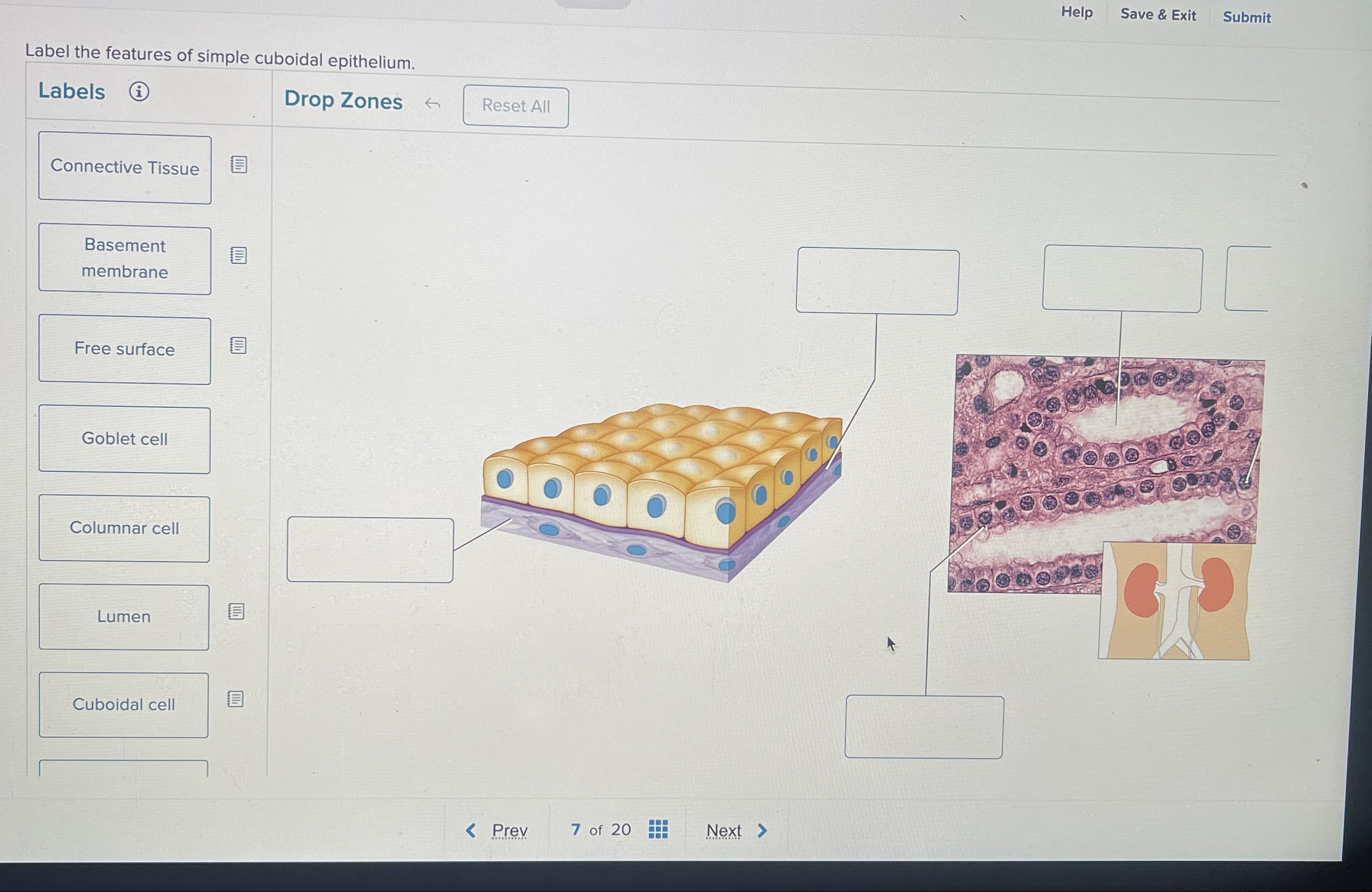Open description icon beside Basement membrane
The height and width of the screenshot is (892, 1372).
coord(239,255)
